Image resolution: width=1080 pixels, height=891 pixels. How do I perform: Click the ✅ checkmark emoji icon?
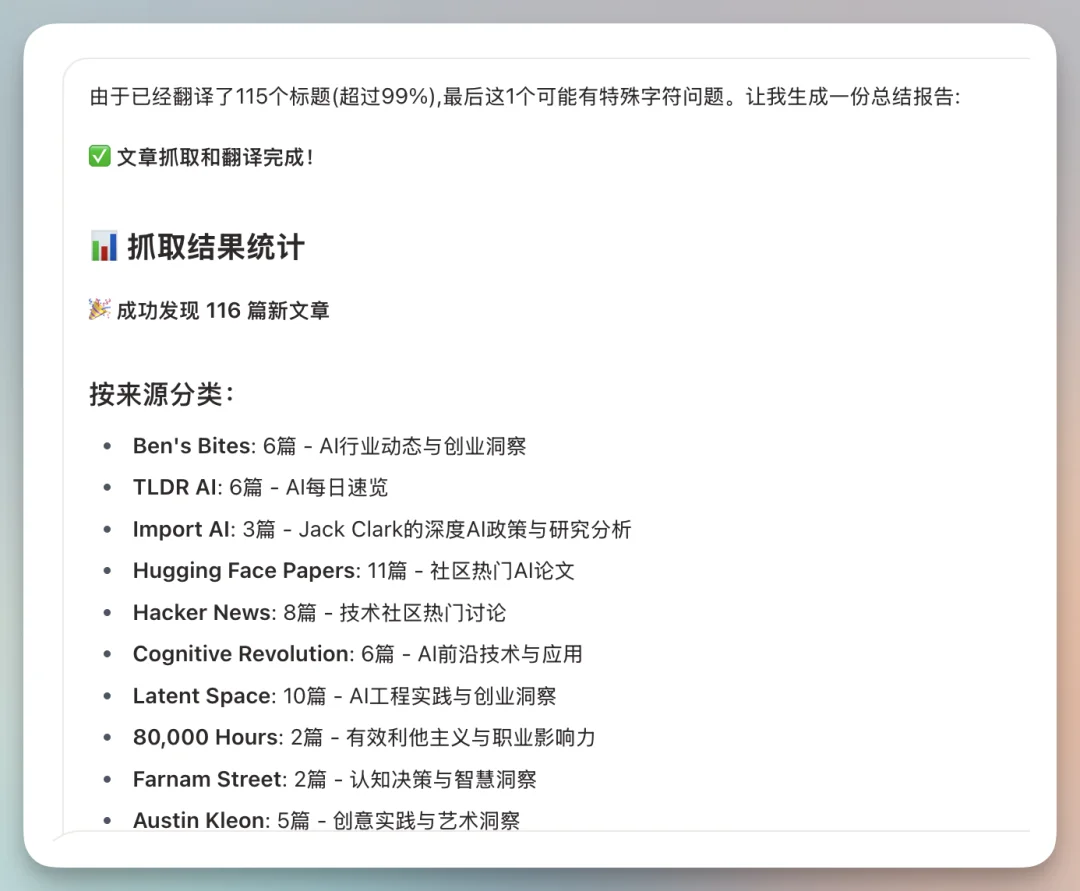click(98, 156)
